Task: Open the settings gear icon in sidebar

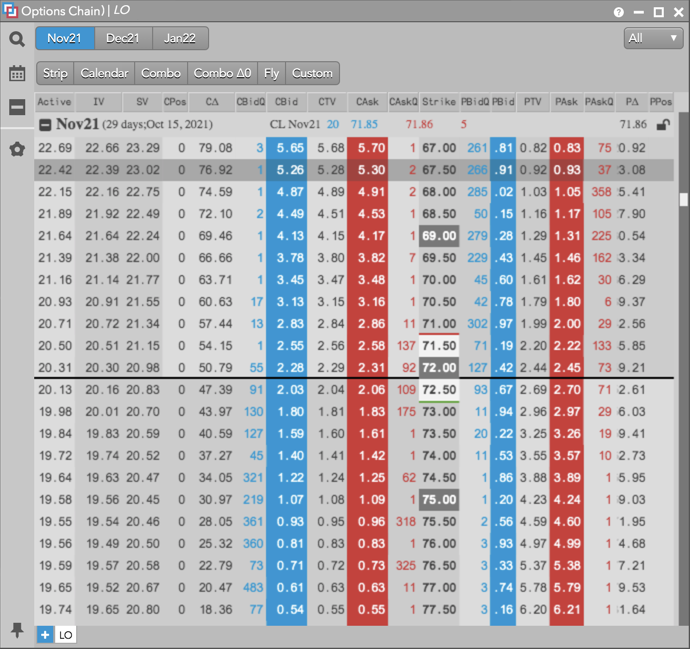Action: tap(17, 149)
